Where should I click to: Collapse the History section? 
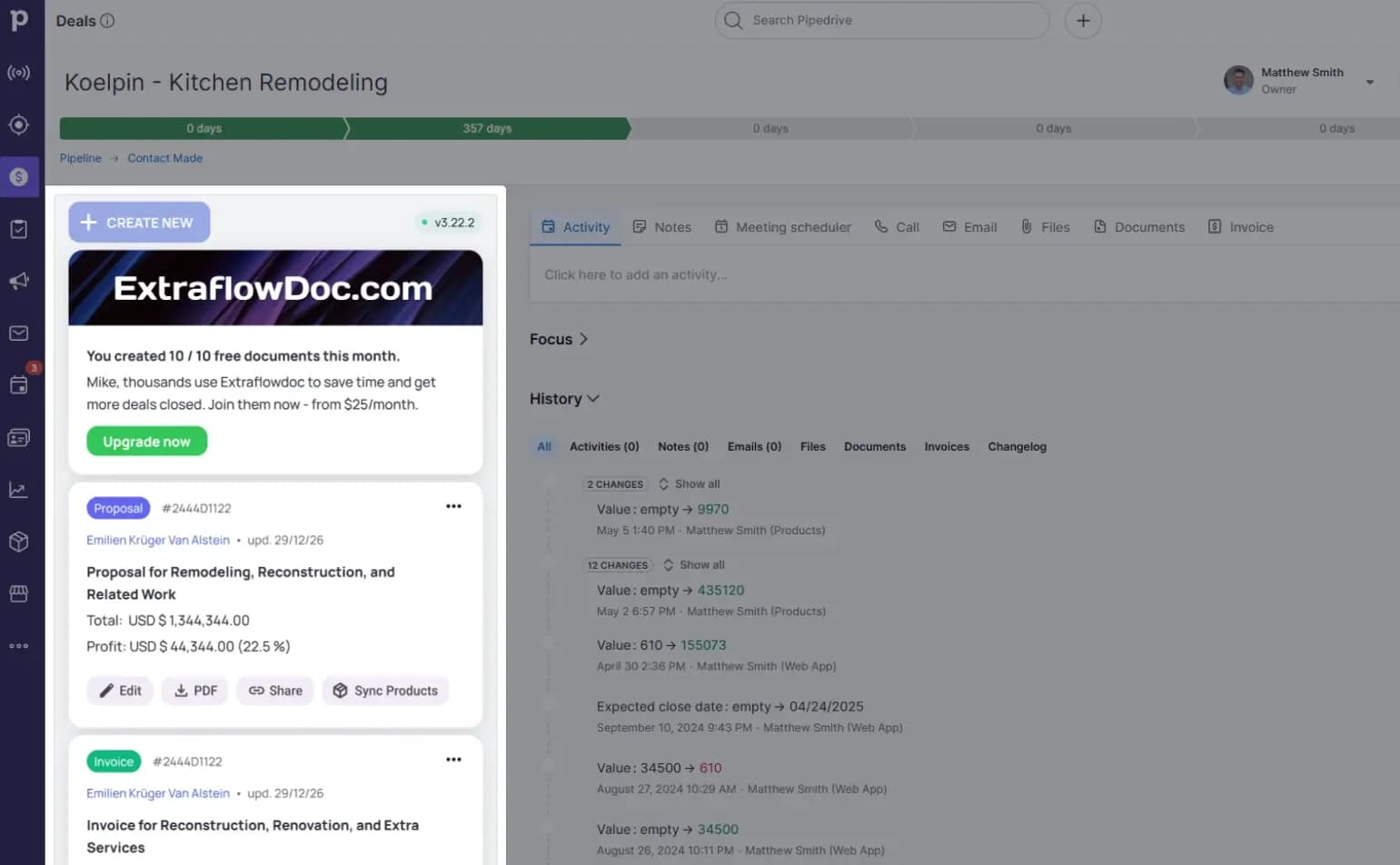[x=564, y=399]
